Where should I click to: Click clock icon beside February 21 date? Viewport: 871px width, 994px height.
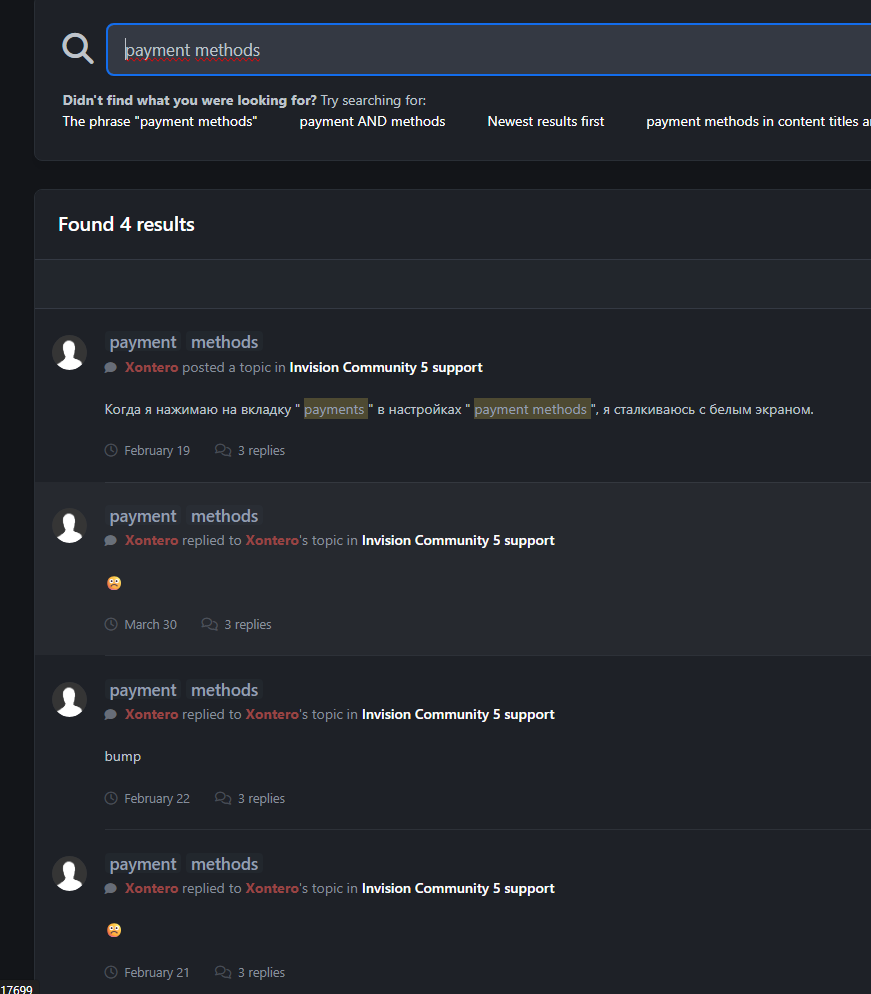coord(111,972)
